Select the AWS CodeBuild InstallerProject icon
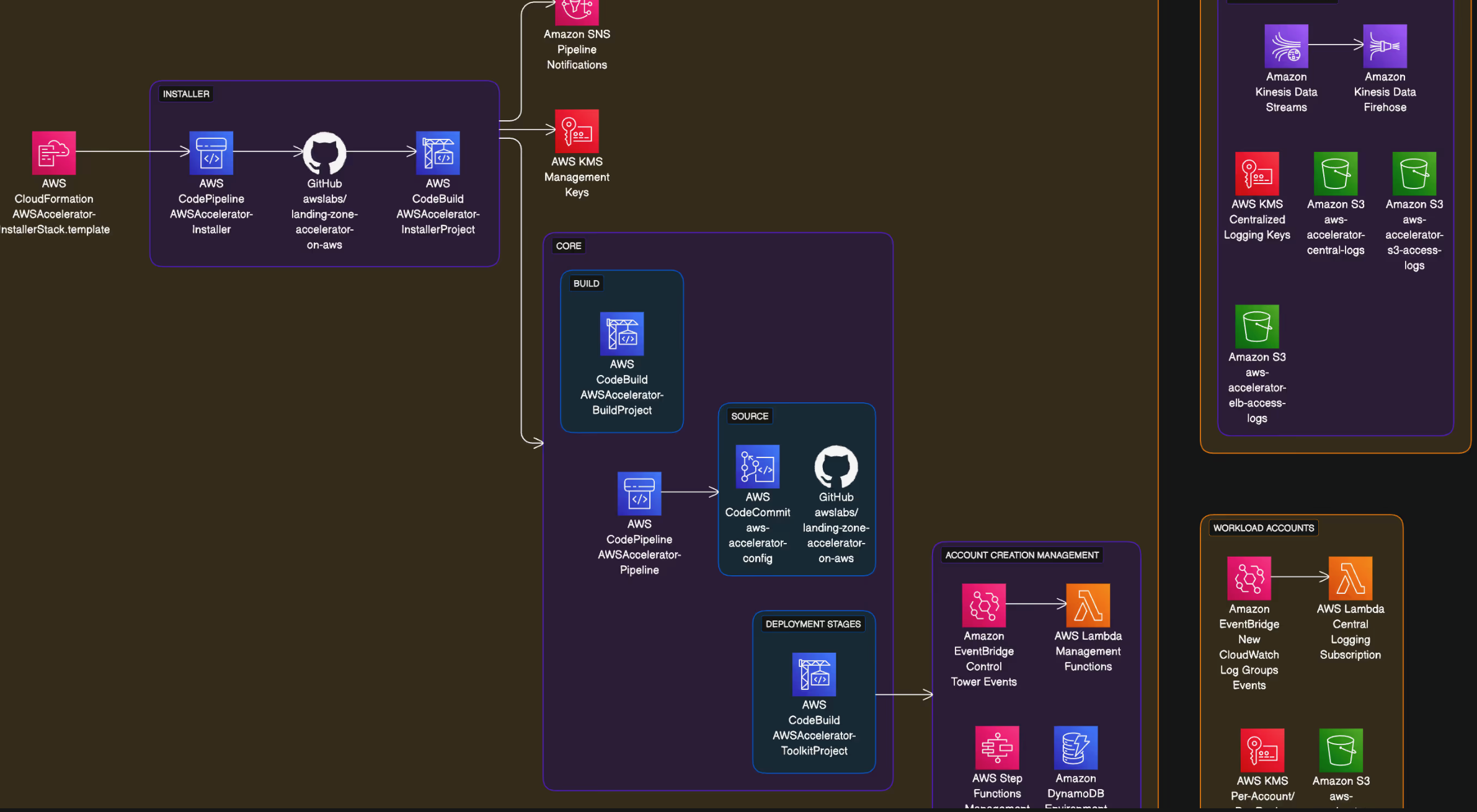This screenshot has height=812, width=1477. [438, 152]
